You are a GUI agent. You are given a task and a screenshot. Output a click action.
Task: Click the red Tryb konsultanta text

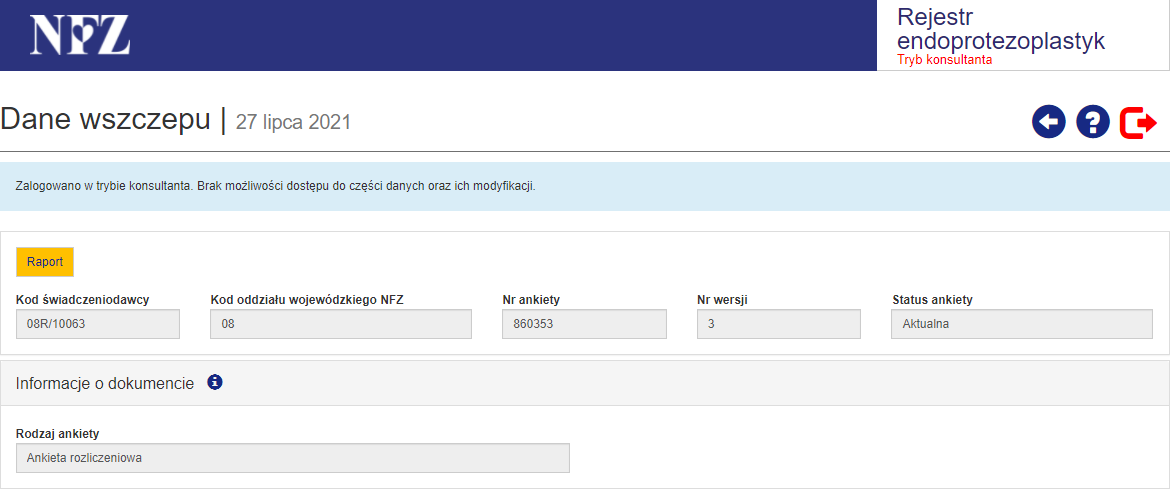944,60
